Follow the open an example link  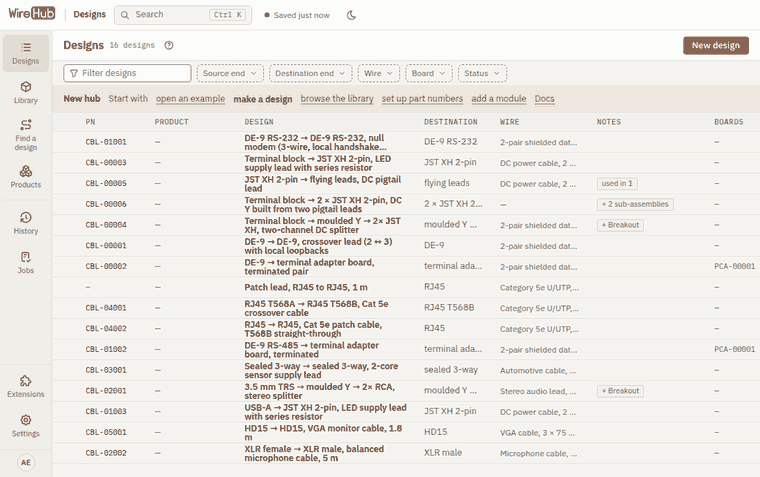pos(190,98)
